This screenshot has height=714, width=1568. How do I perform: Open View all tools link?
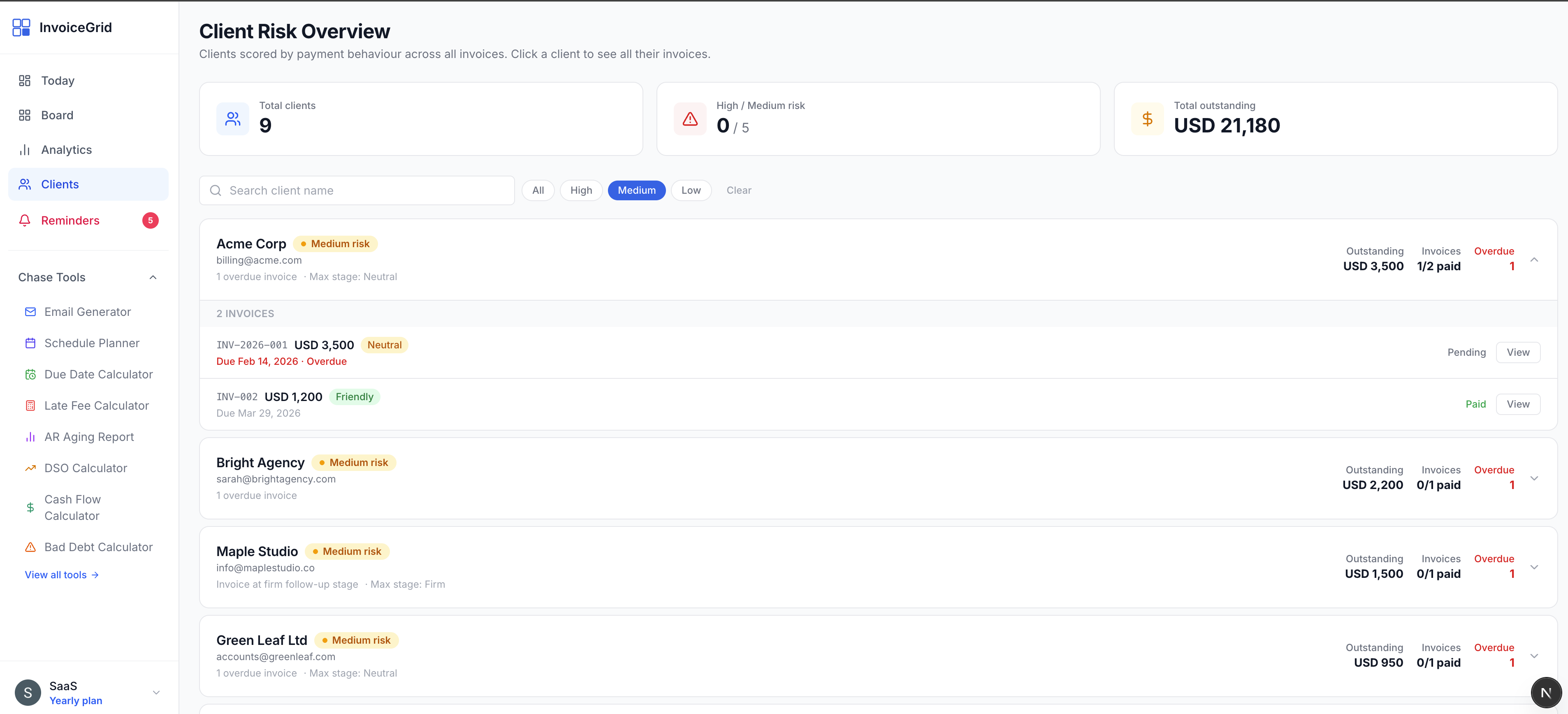[x=61, y=574]
